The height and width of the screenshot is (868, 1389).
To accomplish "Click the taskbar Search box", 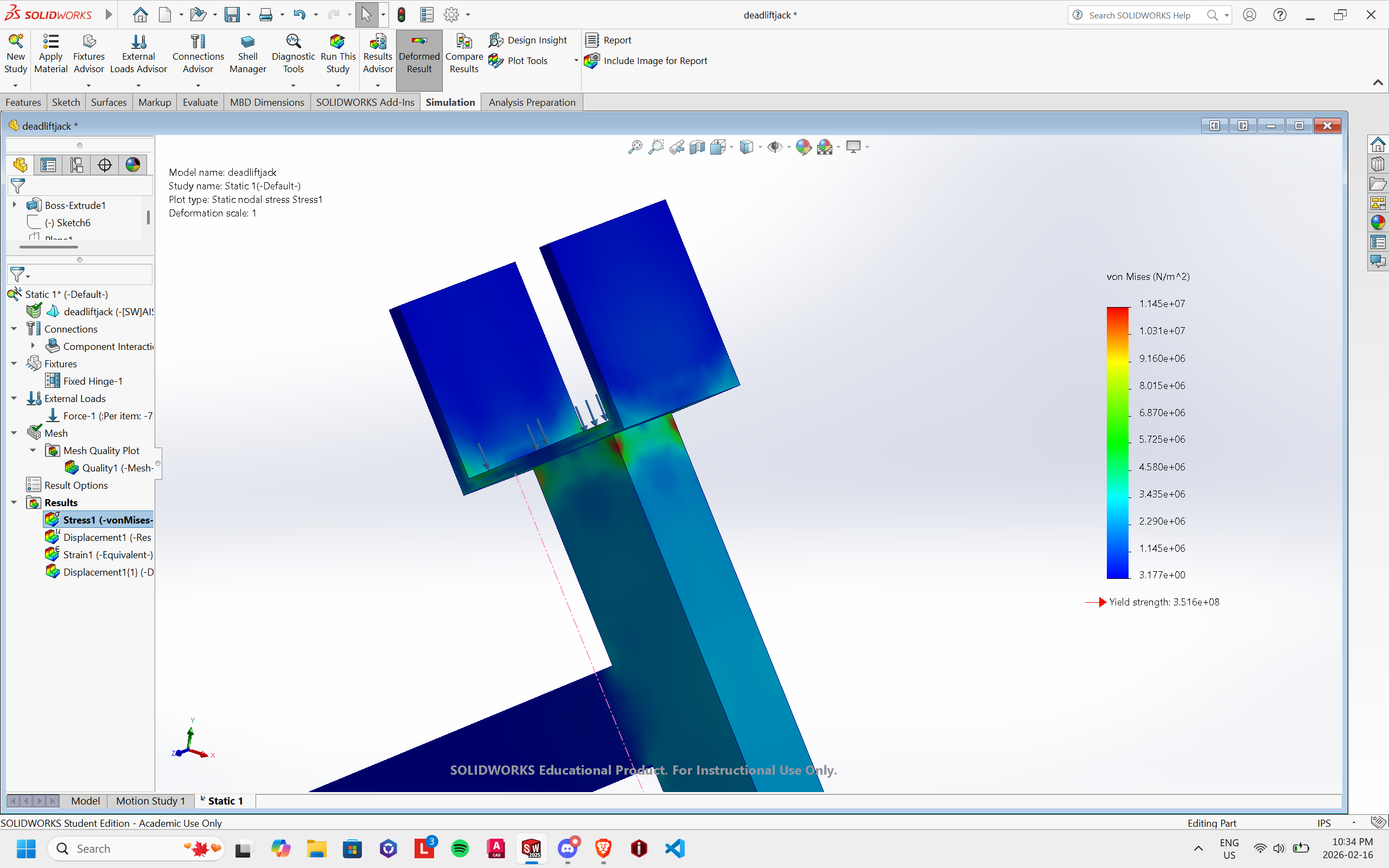I will [137, 848].
